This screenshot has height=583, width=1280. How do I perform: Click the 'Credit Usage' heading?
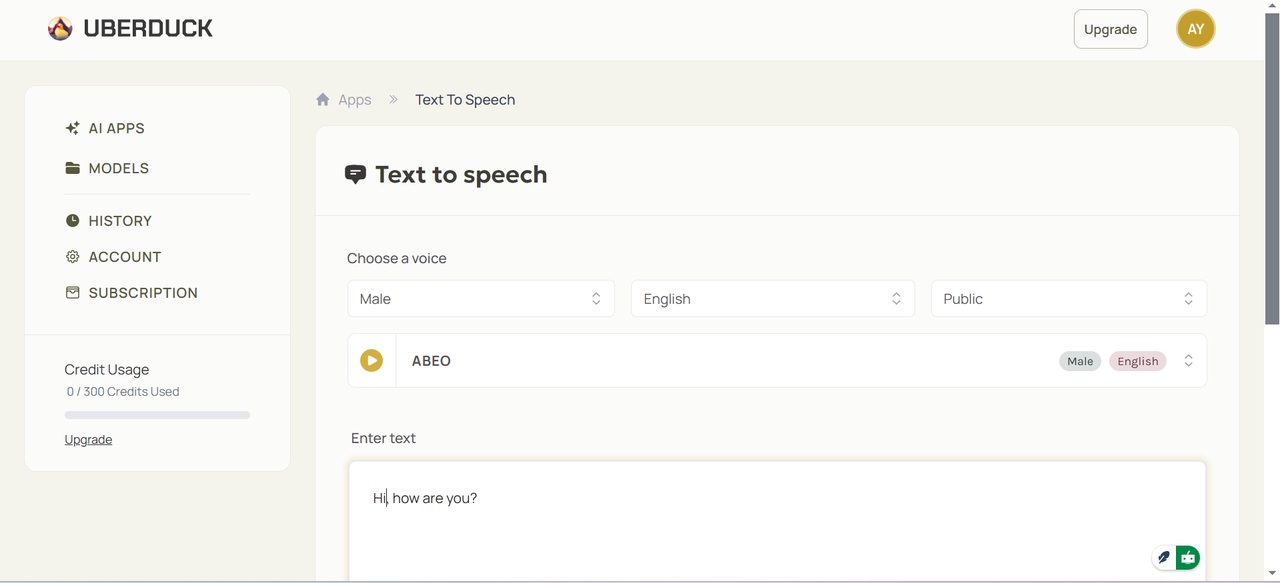pyautogui.click(x=107, y=369)
